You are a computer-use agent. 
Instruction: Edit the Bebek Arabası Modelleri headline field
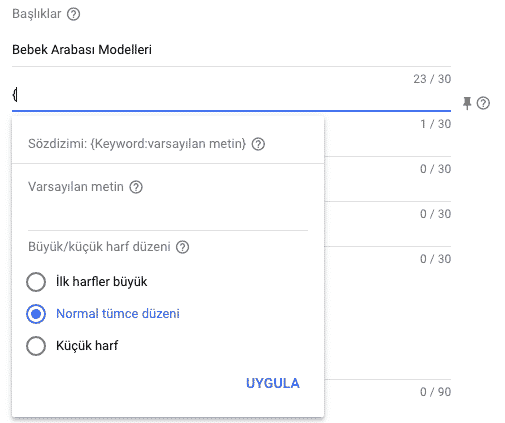tap(231, 50)
